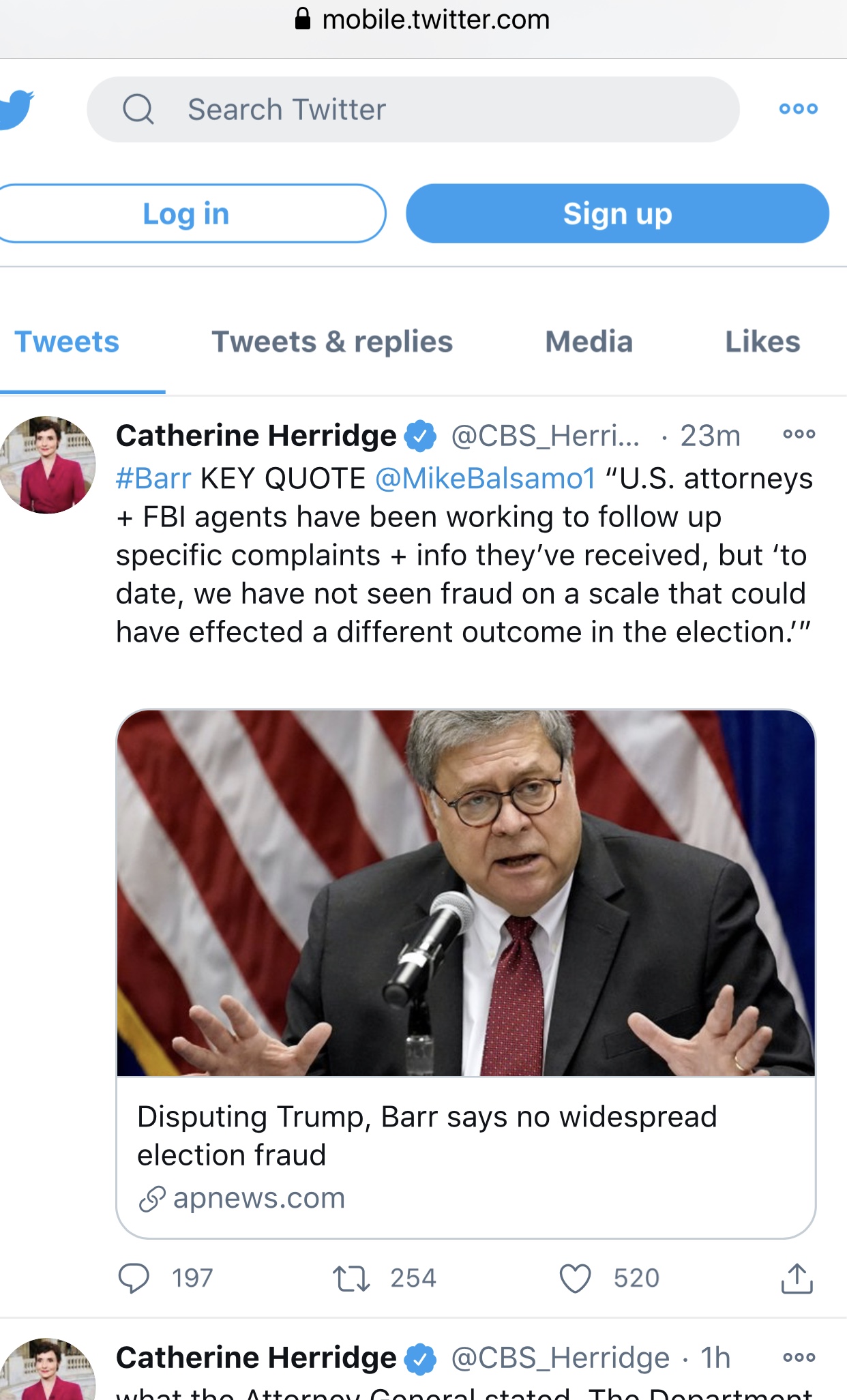Image resolution: width=847 pixels, height=1400 pixels.
Task: Click the padlock icon in address bar
Action: (303, 19)
